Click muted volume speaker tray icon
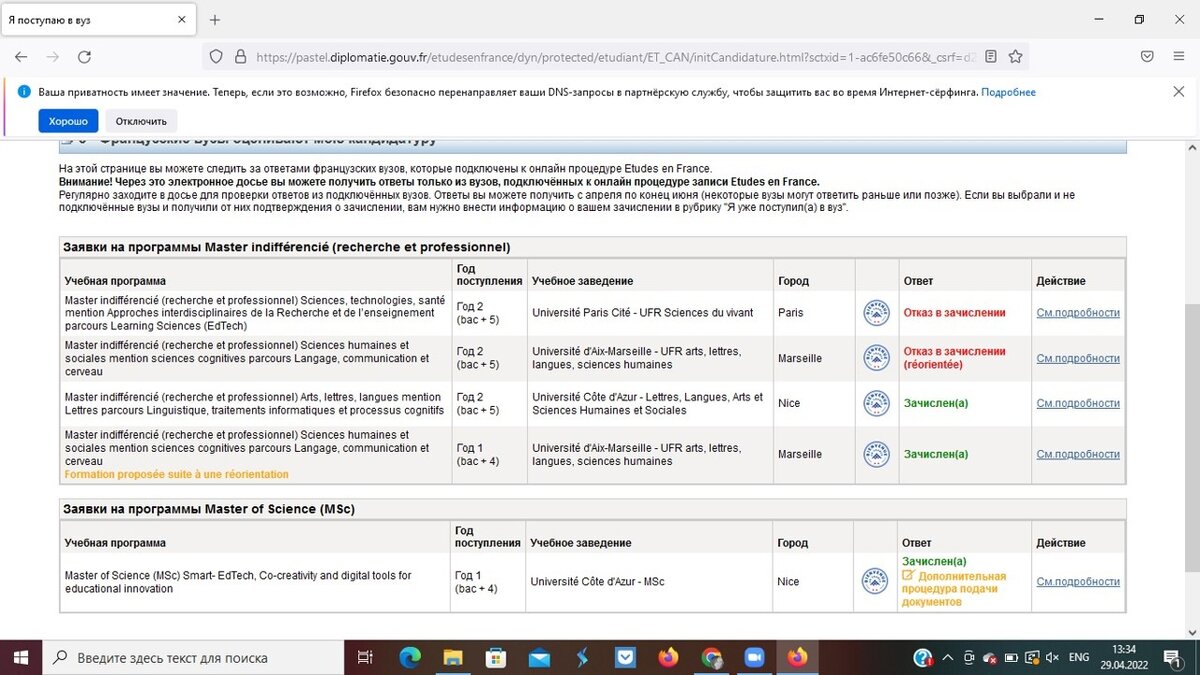The width and height of the screenshot is (1200, 675). [1052, 657]
